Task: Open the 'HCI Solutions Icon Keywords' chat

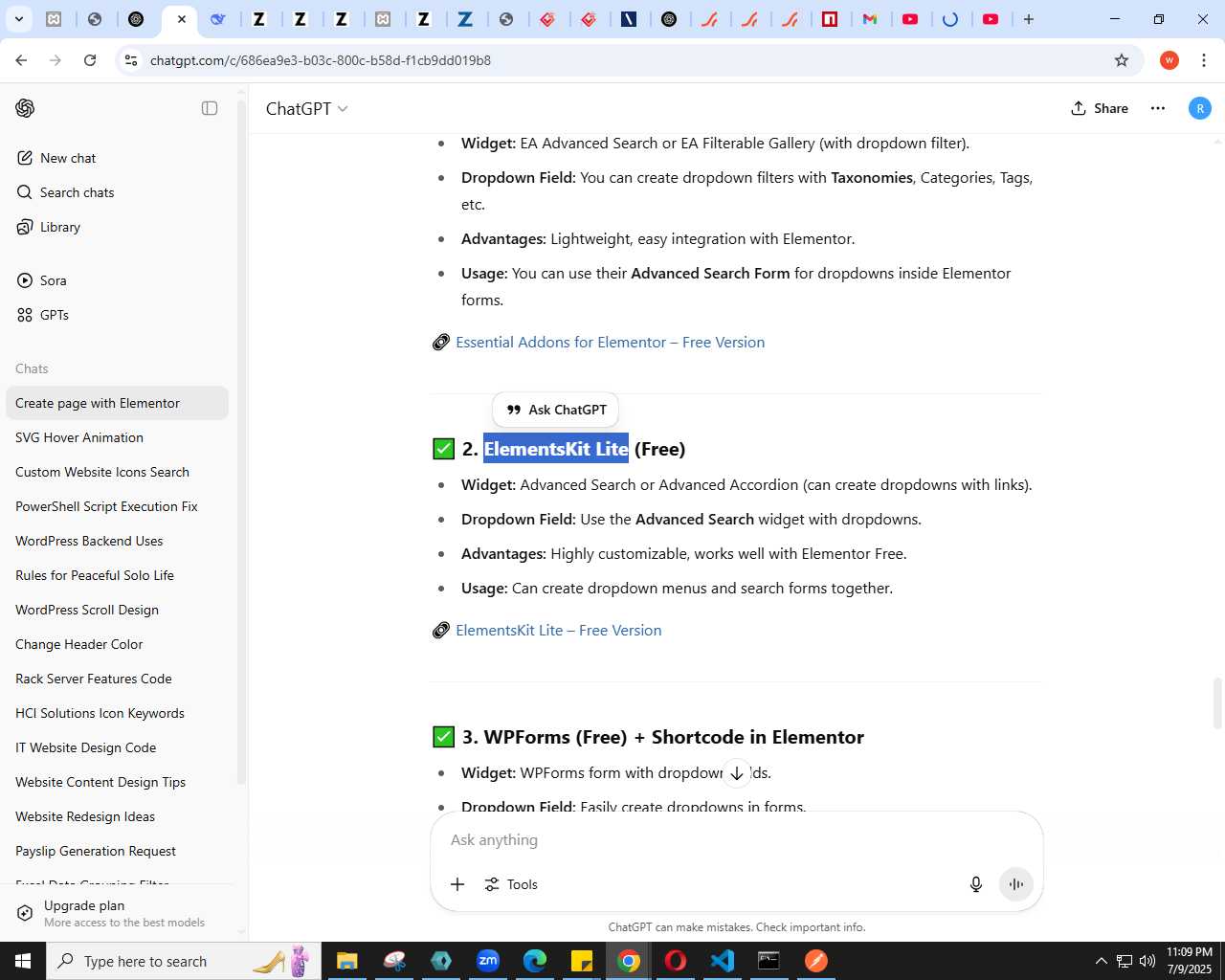Action: tap(117, 713)
